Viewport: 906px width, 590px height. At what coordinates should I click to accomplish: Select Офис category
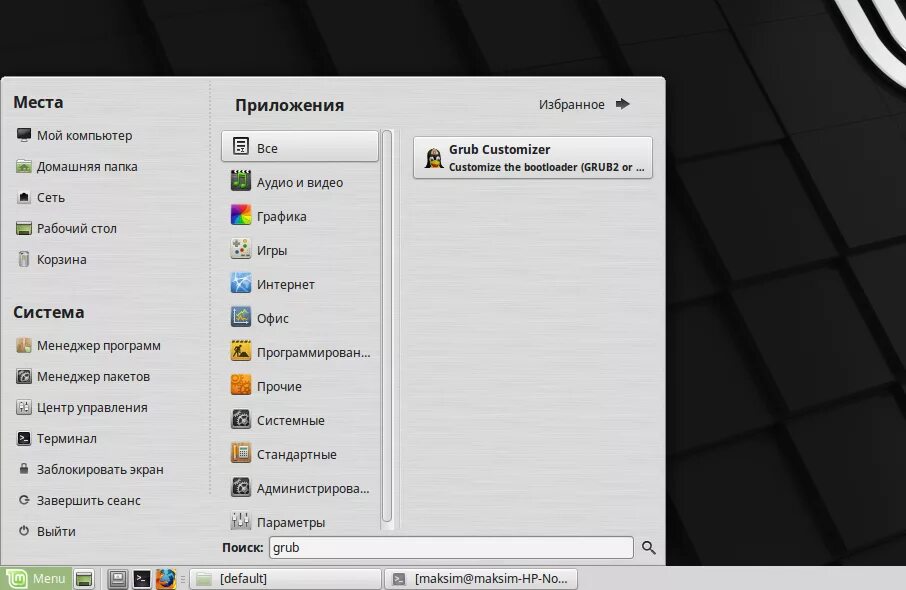(x=300, y=318)
